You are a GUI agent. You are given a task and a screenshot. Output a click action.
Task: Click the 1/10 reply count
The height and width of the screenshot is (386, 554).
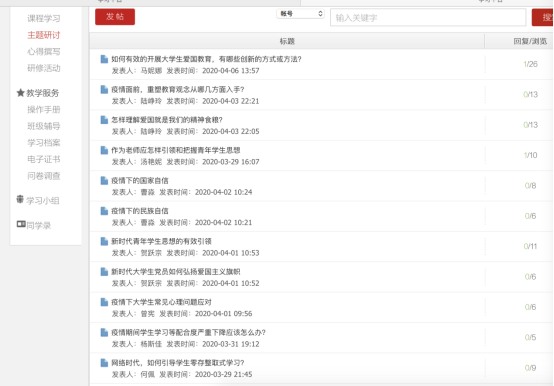pyautogui.click(x=530, y=155)
